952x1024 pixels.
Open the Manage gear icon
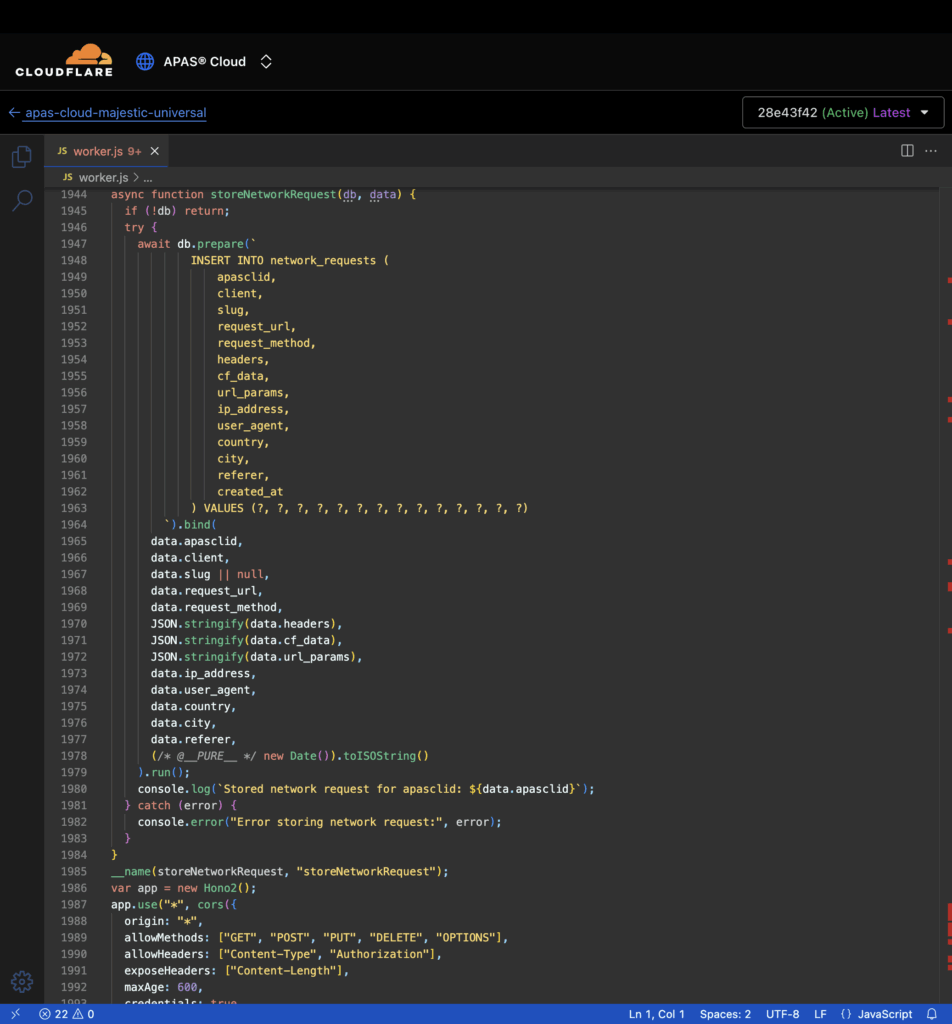[22, 981]
